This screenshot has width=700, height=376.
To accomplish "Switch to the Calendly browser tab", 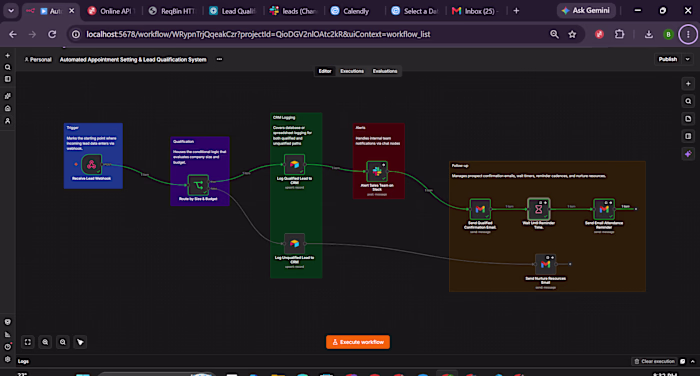I will [x=355, y=11].
